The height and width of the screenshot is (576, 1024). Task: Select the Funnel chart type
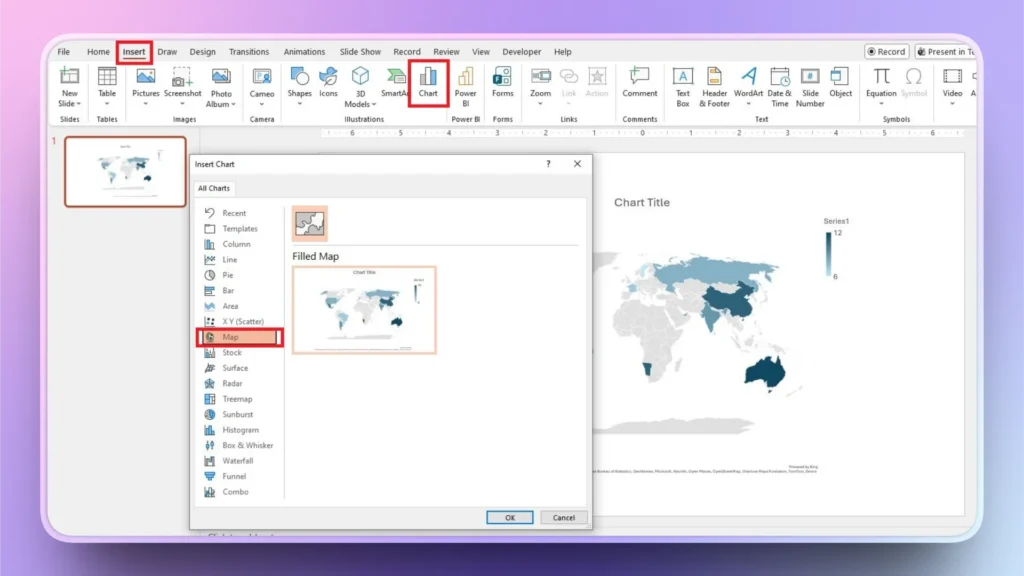click(x=234, y=476)
